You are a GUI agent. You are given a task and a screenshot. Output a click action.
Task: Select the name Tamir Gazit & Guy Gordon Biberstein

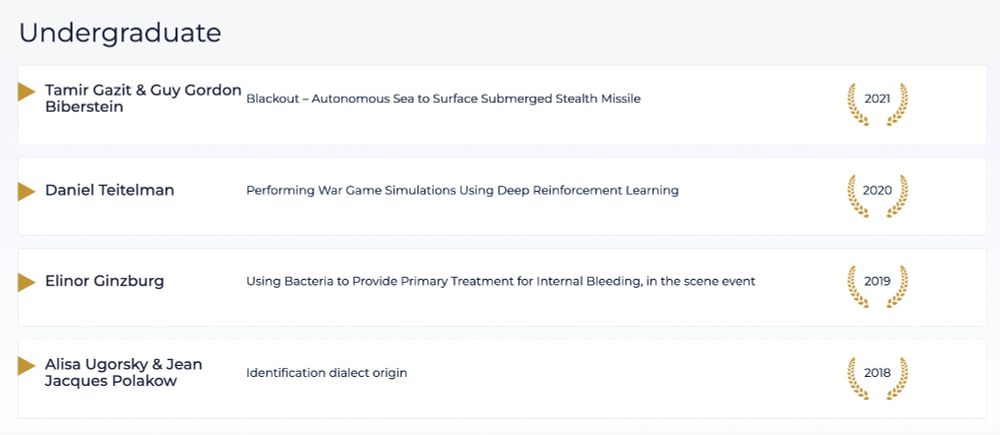pyautogui.click(x=143, y=99)
